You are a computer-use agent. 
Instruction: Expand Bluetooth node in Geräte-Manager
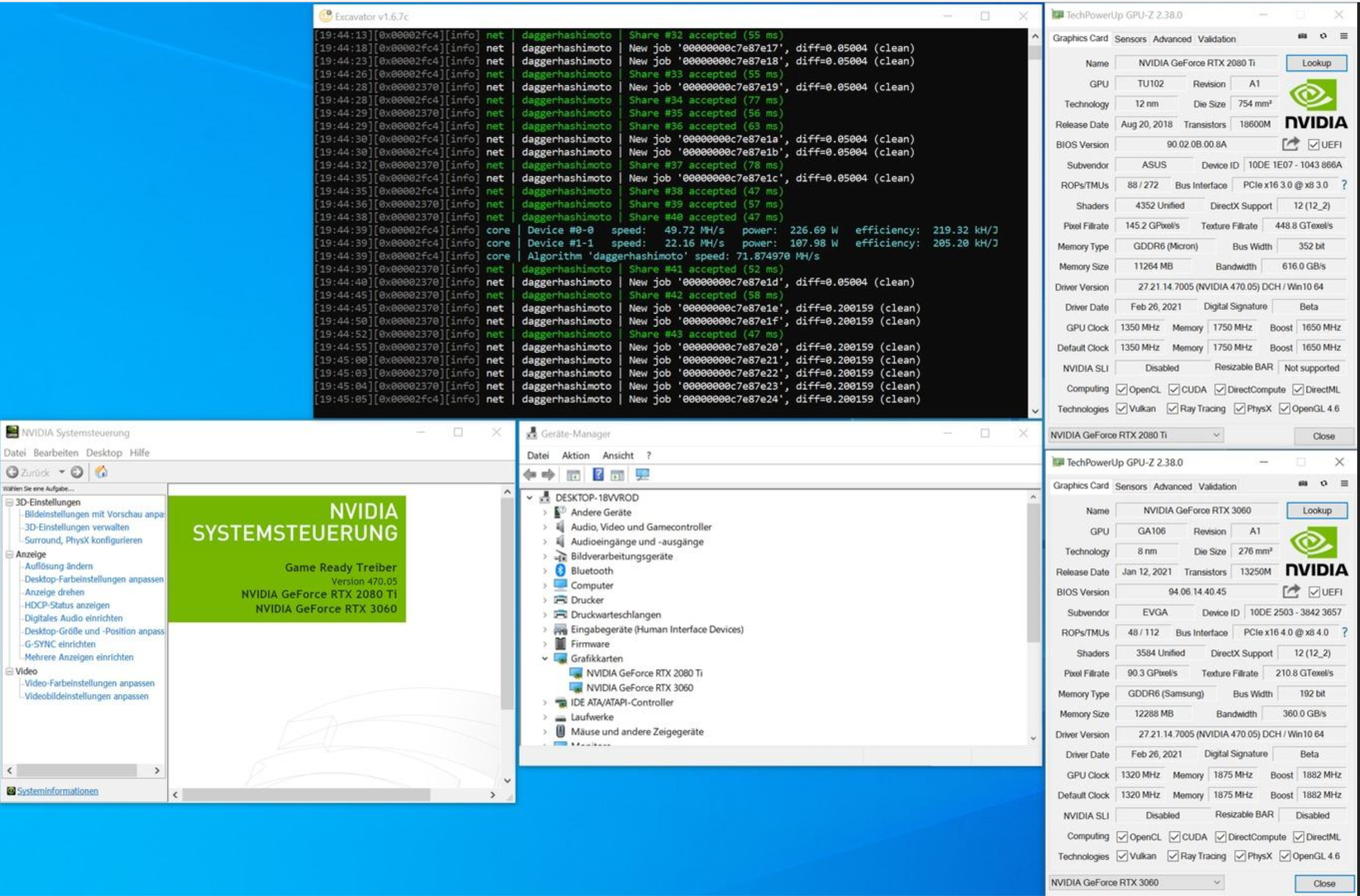click(544, 571)
